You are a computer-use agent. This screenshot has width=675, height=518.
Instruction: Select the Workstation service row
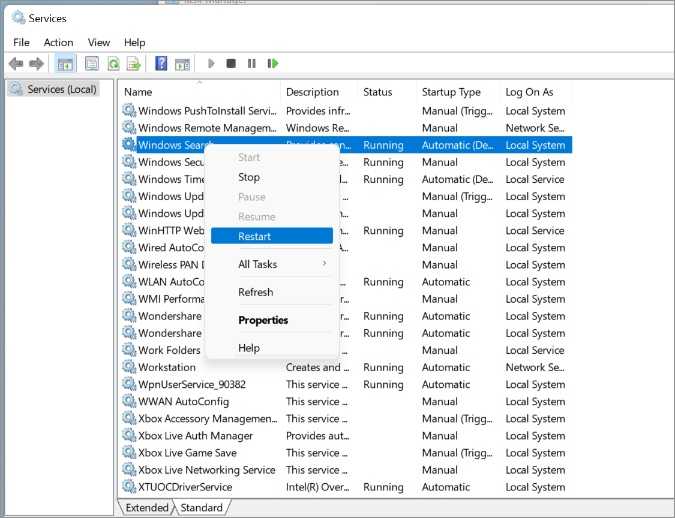(x=347, y=367)
